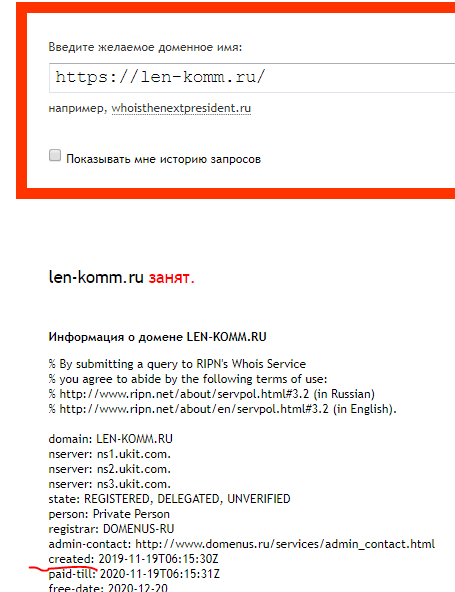Click the 'person: Private Person' line
This screenshot has width=455, height=592.
click(x=109, y=514)
